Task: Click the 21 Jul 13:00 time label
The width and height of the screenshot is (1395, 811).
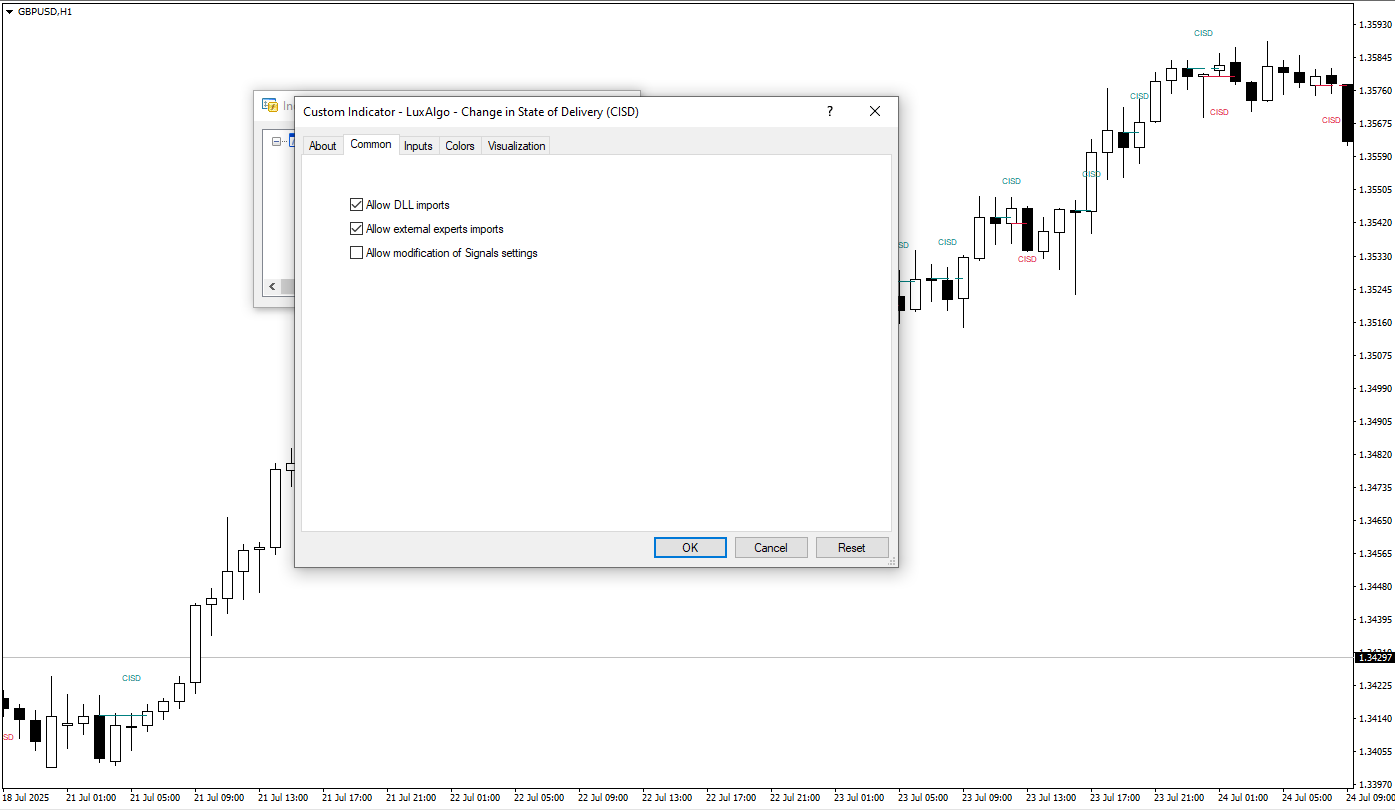Action: pos(283,798)
